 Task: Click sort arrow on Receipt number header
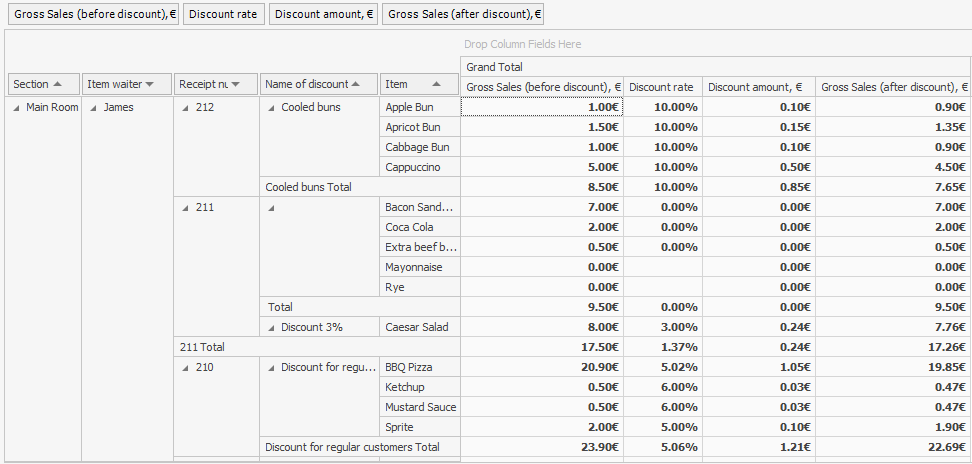[x=237, y=85]
